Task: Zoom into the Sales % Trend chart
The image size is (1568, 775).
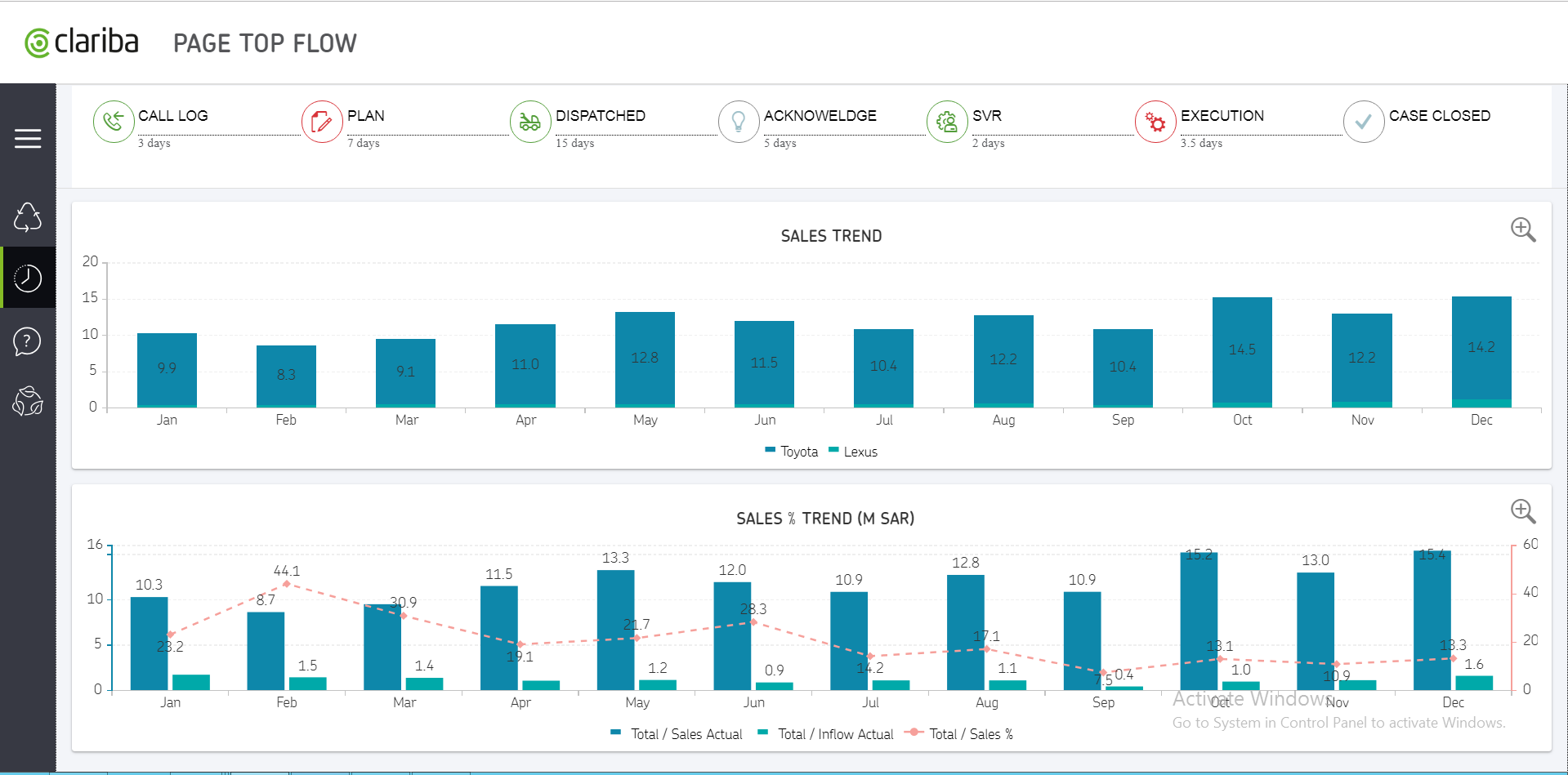Action: coord(1523,512)
